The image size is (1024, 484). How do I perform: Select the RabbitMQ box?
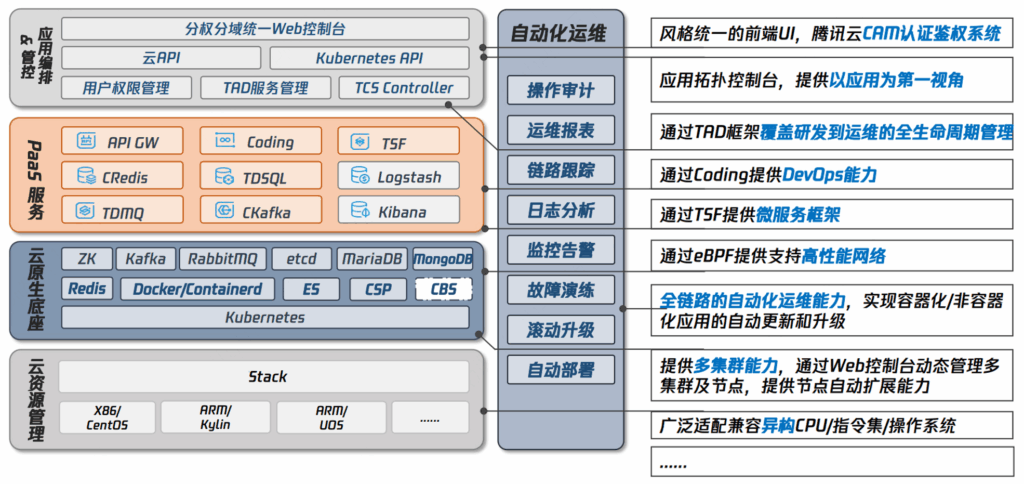pos(223,259)
